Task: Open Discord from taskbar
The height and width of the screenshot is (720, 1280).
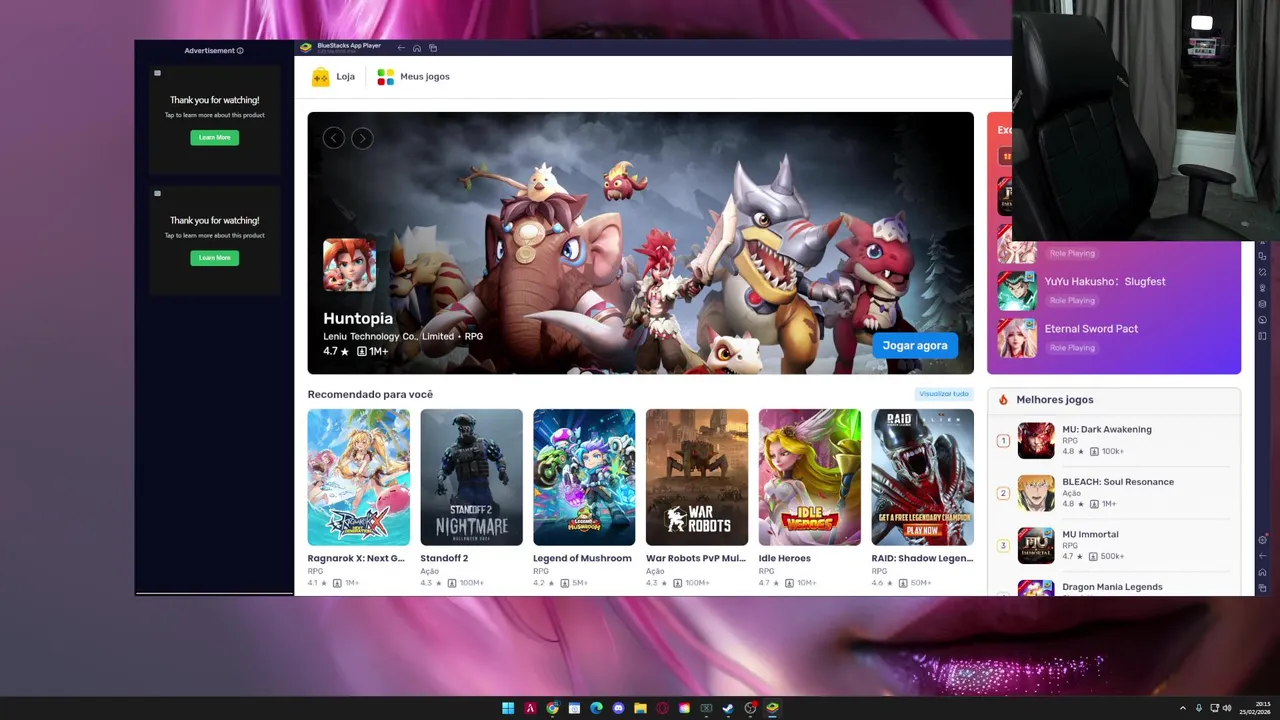Action: [x=618, y=708]
